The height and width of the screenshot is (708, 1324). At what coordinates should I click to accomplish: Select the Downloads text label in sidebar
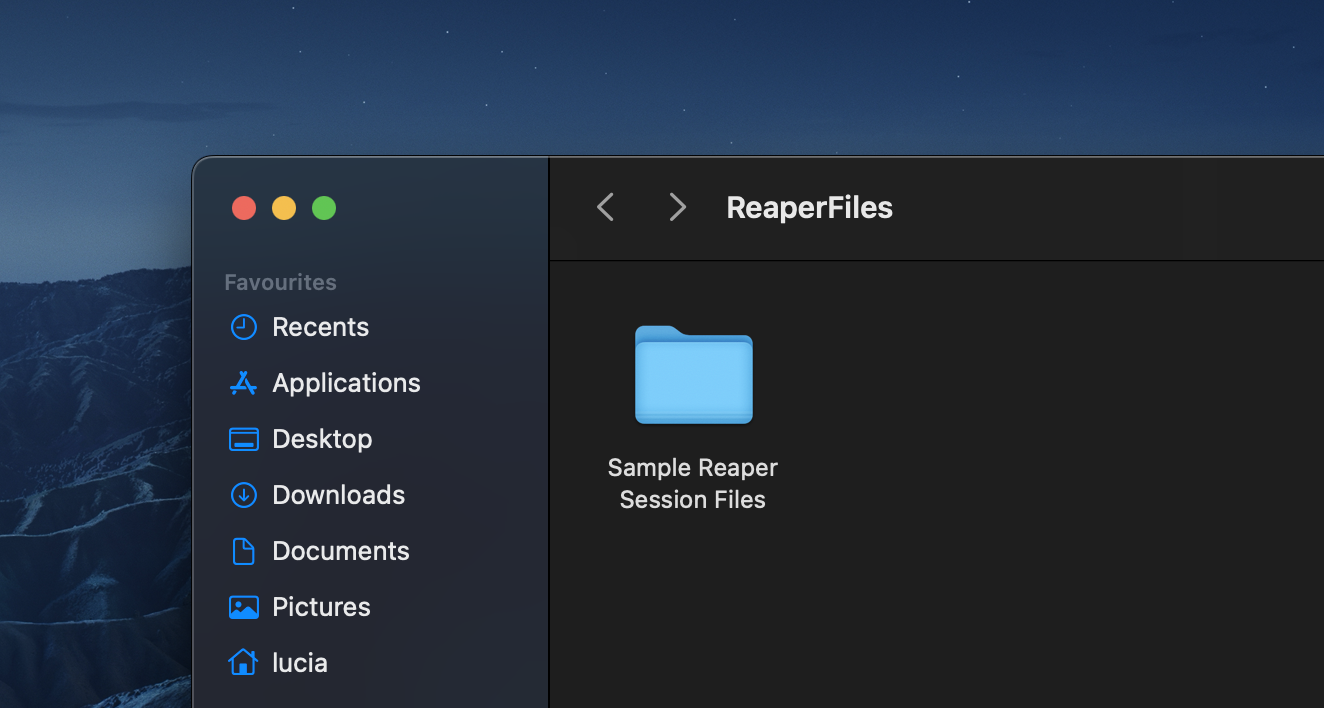pyautogui.click(x=338, y=495)
